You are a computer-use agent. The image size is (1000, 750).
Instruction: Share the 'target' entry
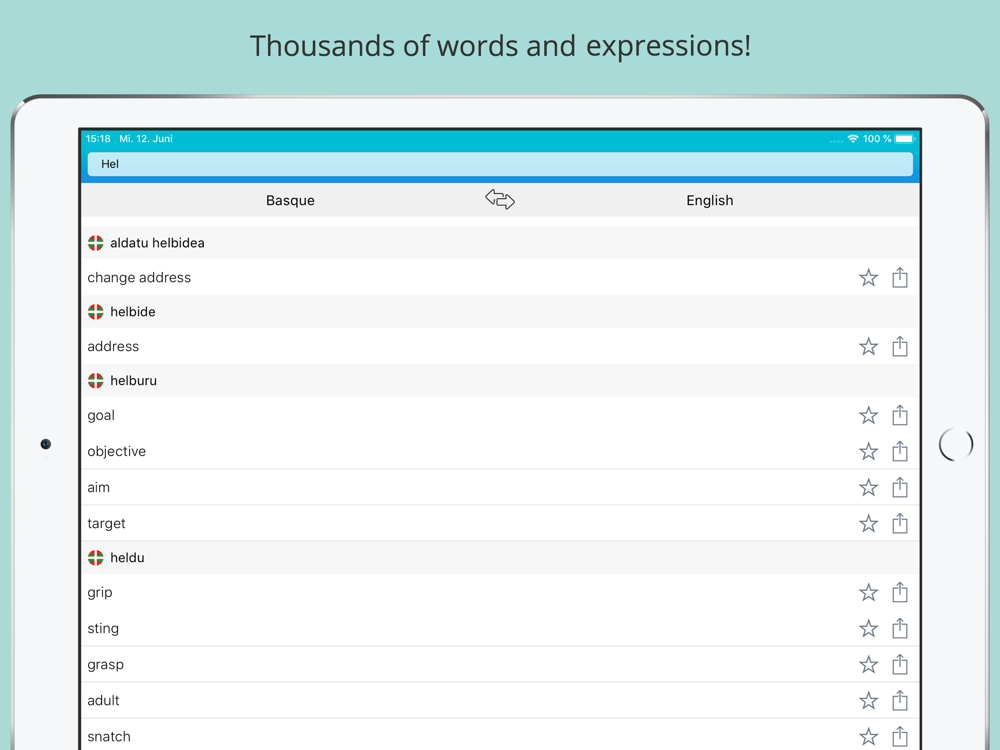899,524
